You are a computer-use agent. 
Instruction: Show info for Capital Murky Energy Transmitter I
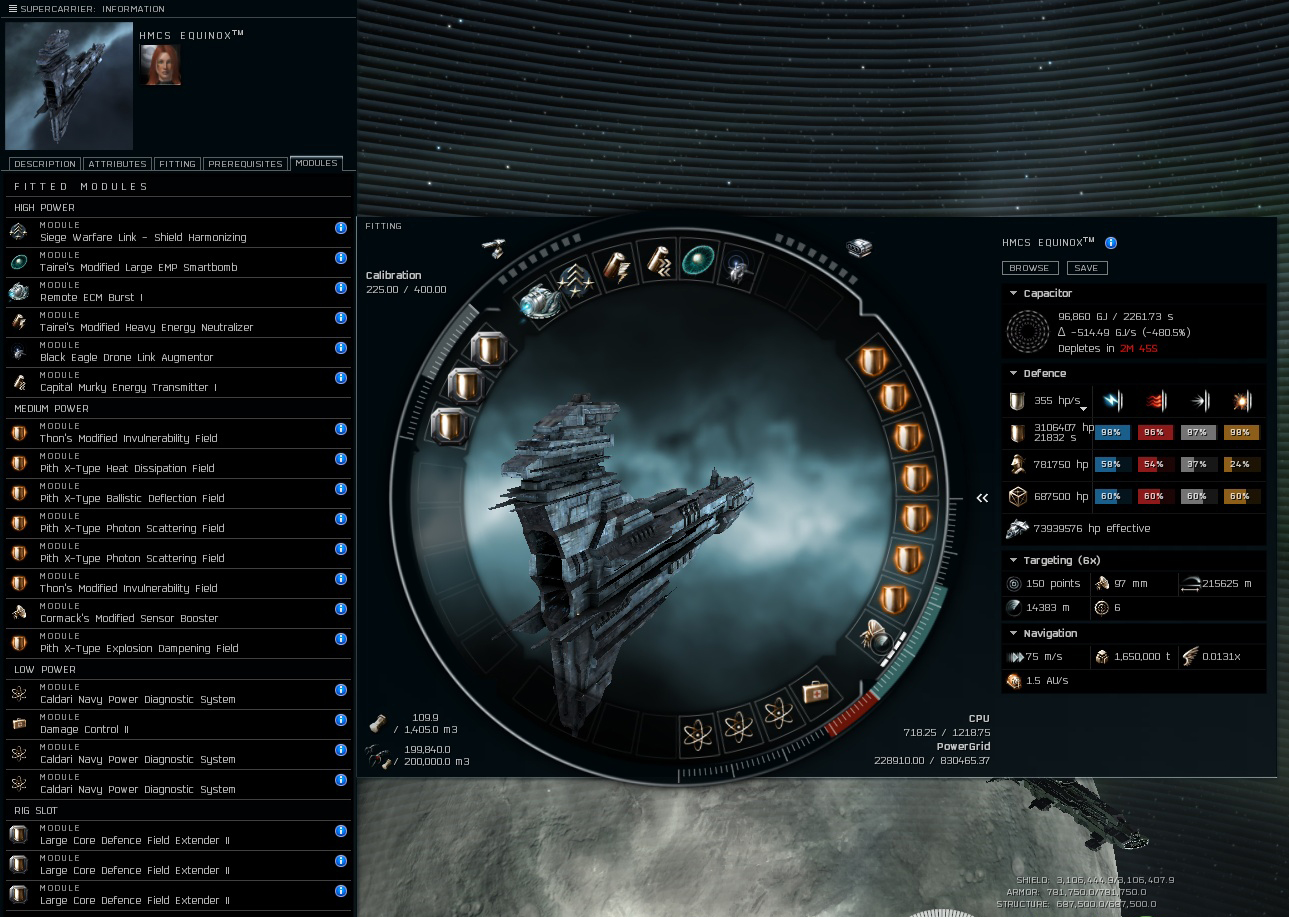coord(341,378)
